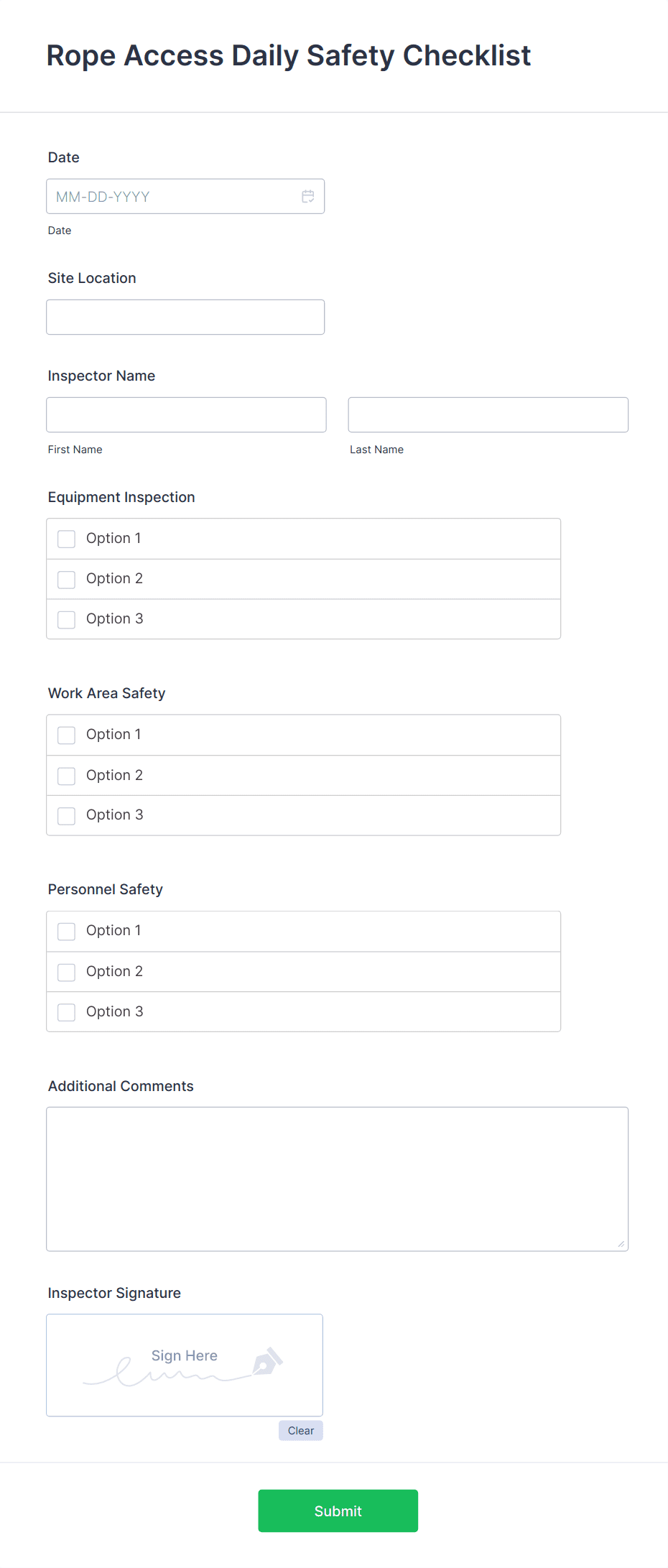Open the calendar date picker icon
The image size is (668, 1568).
pyautogui.click(x=307, y=196)
